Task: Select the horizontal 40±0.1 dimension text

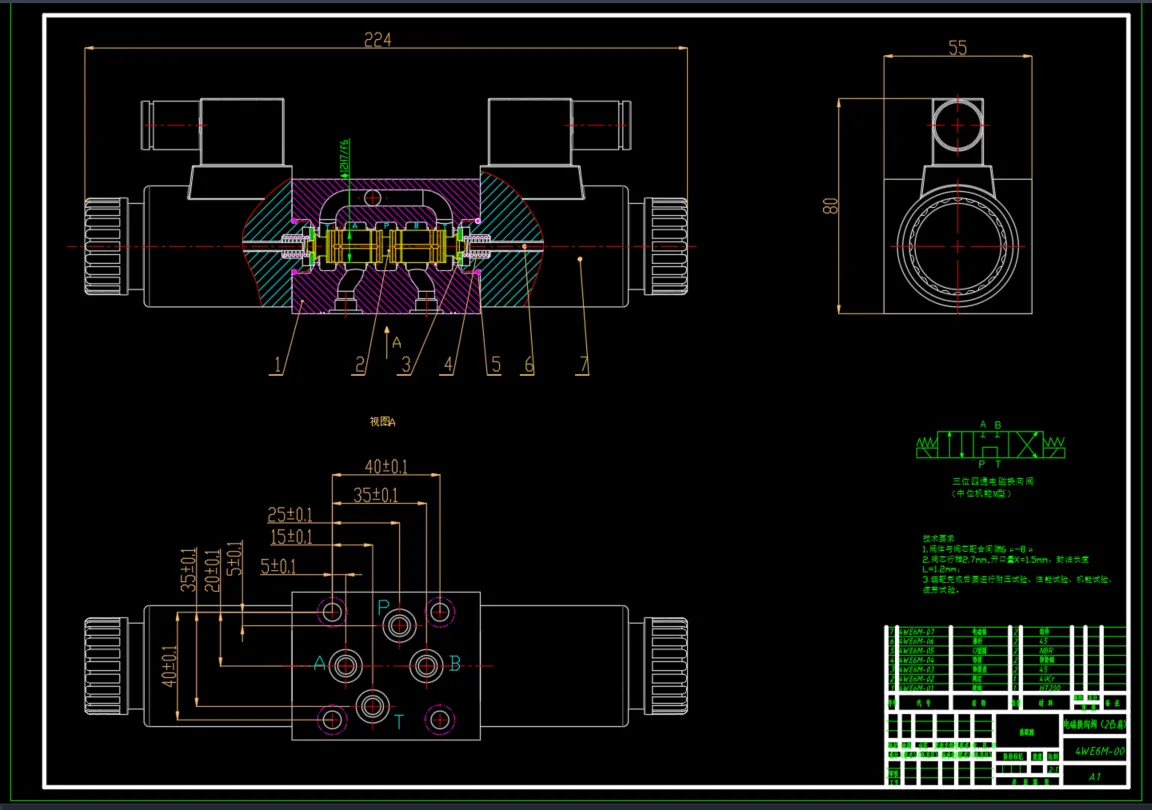Action: point(386,466)
